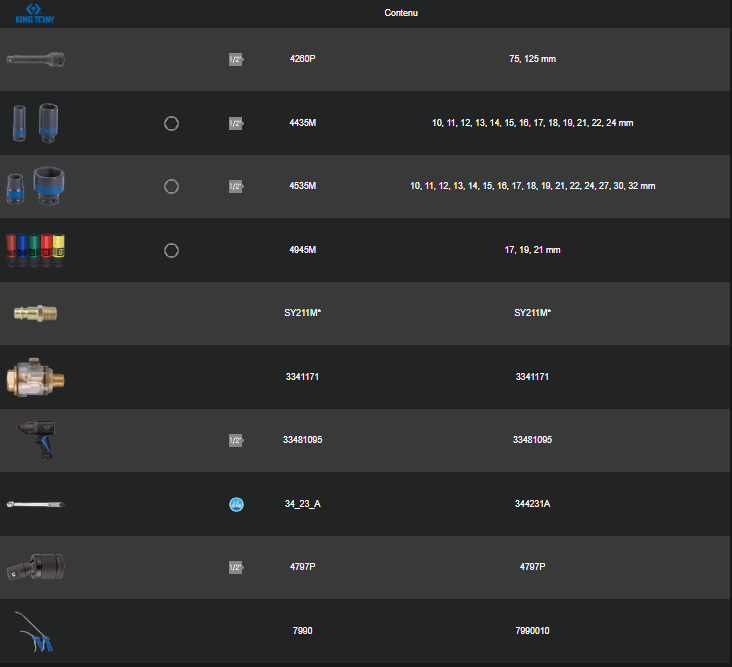This screenshot has height=667, width=732.
Task: Click the blue round icon beside 34_23_A
Action: tap(236, 504)
